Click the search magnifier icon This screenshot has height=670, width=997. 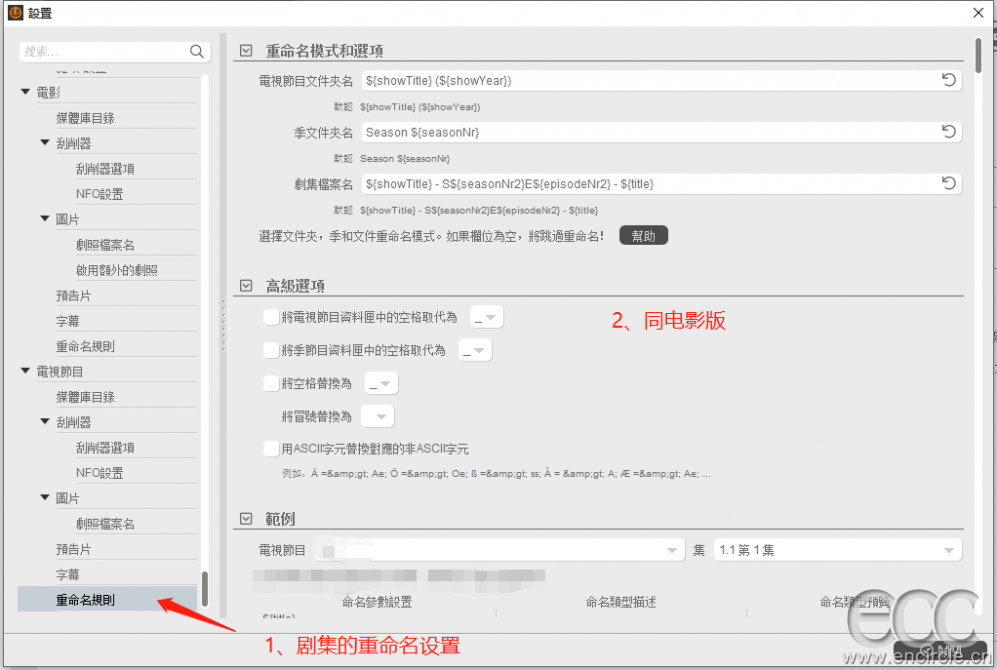pos(197,51)
